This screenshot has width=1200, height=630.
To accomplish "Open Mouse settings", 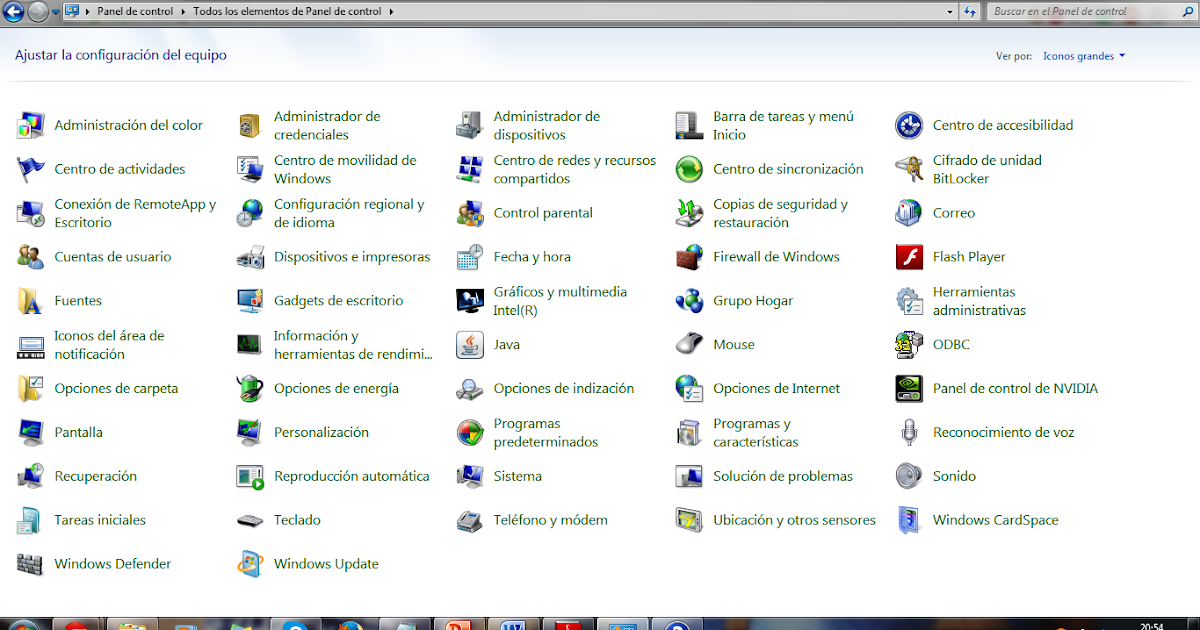I will (x=734, y=344).
